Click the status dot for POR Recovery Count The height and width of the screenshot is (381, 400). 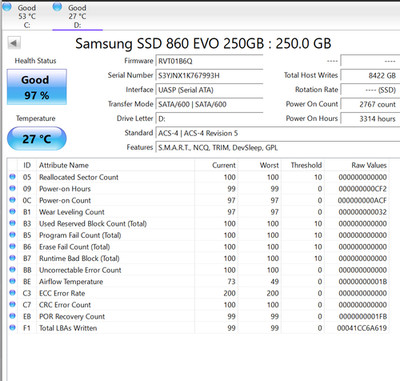click(x=12, y=316)
